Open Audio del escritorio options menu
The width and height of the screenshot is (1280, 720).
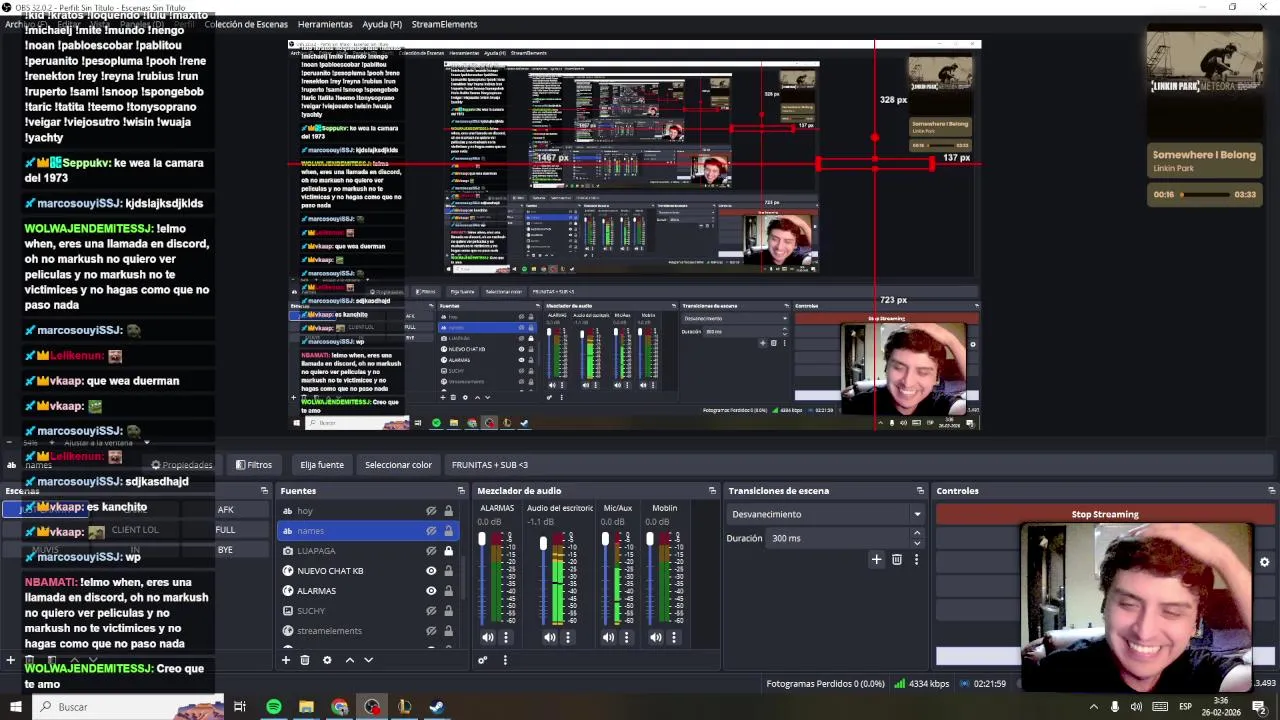click(x=568, y=637)
